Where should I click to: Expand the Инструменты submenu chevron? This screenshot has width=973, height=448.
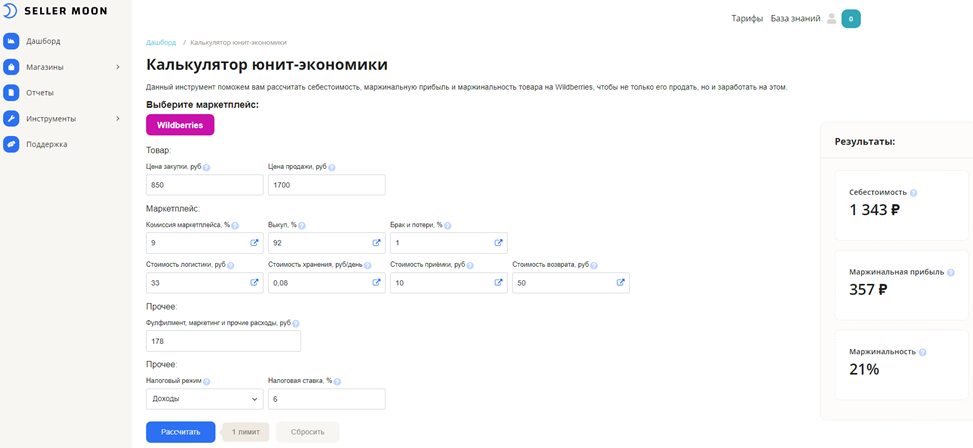118,118
